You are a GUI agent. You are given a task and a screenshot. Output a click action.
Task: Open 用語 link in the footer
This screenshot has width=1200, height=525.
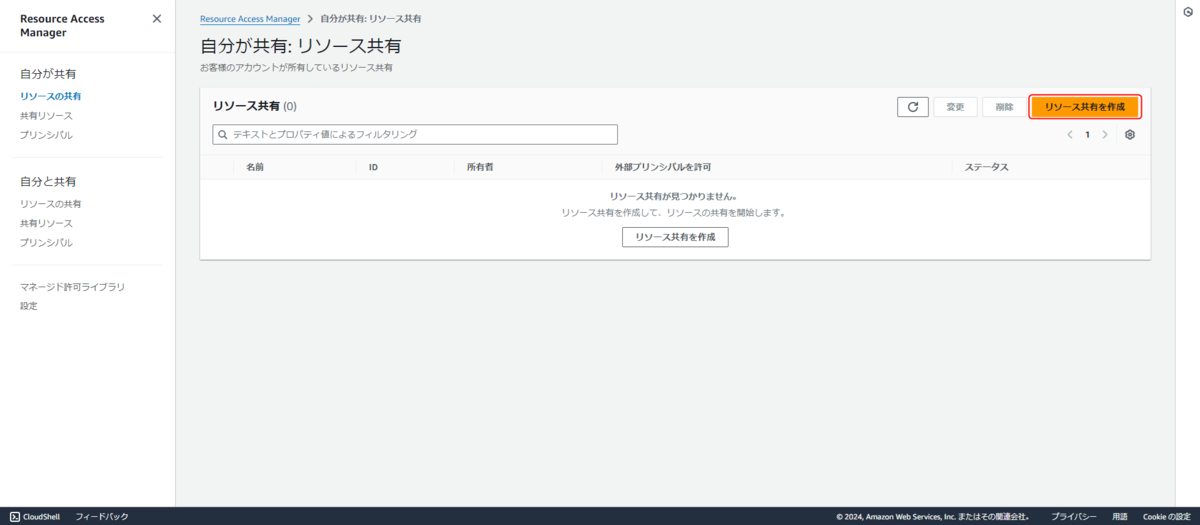pos(1120,516)
